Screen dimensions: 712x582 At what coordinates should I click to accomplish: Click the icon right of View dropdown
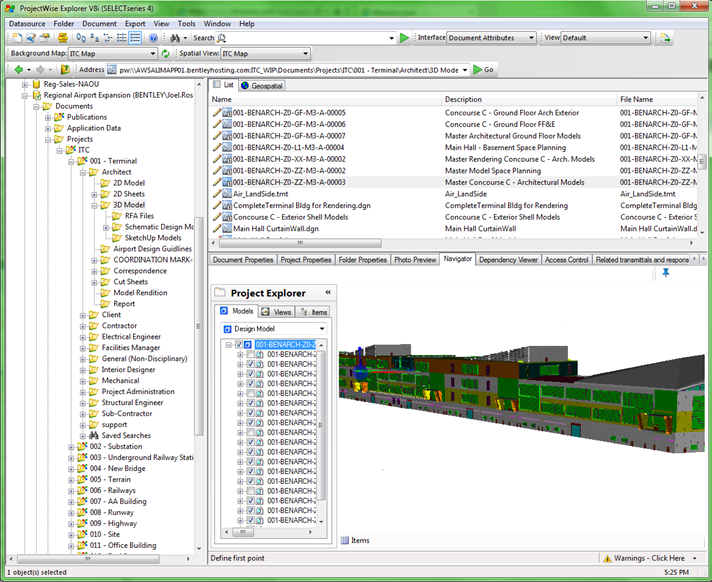pos(665,38)
